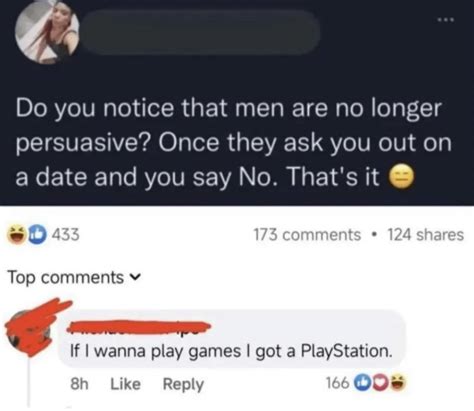
Task: Expand the Top comments sorting dropdown
Action: point(74,277)
